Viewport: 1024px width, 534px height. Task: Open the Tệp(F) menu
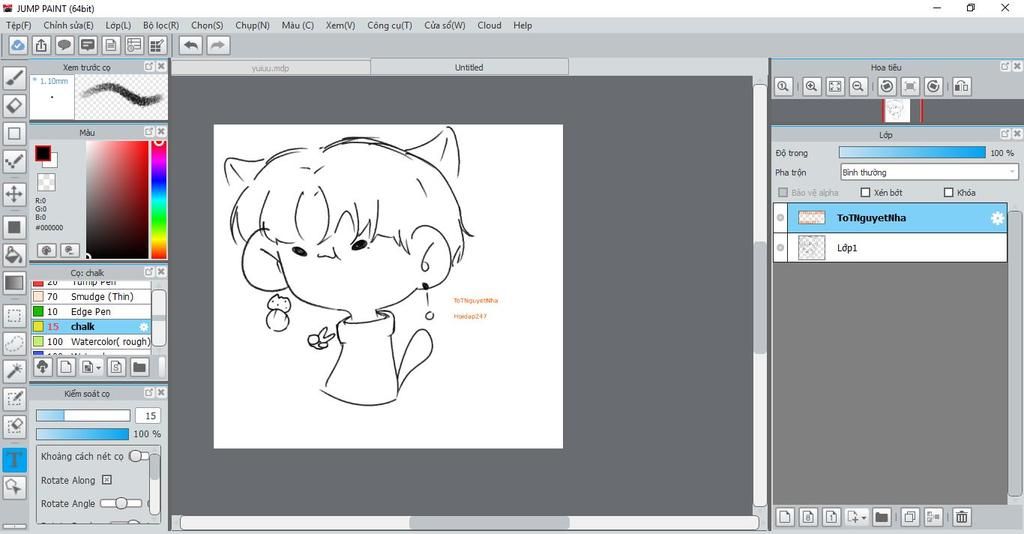18,25
